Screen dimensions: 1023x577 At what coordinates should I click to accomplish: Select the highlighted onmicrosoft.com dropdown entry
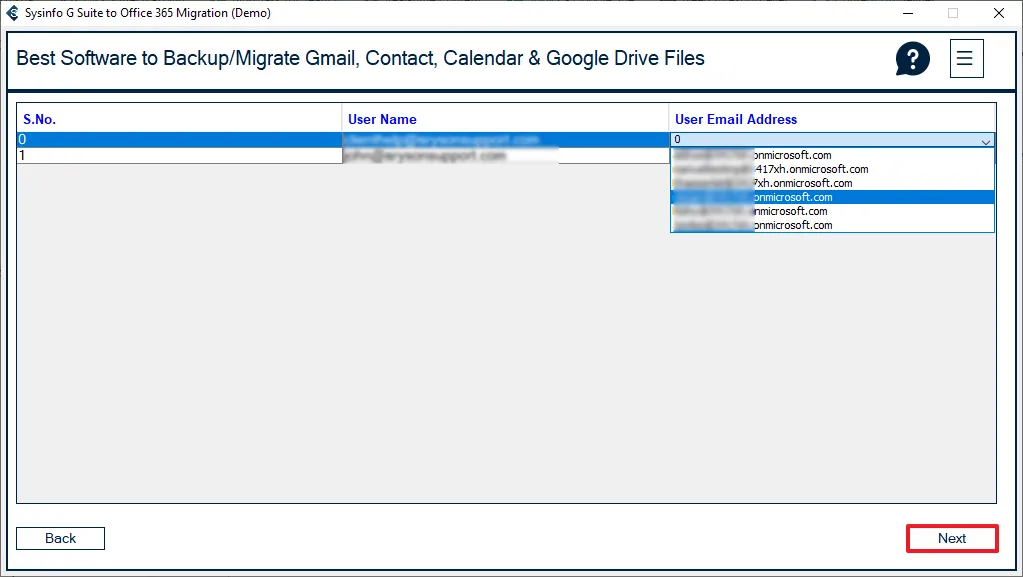[x=832, y=197]
